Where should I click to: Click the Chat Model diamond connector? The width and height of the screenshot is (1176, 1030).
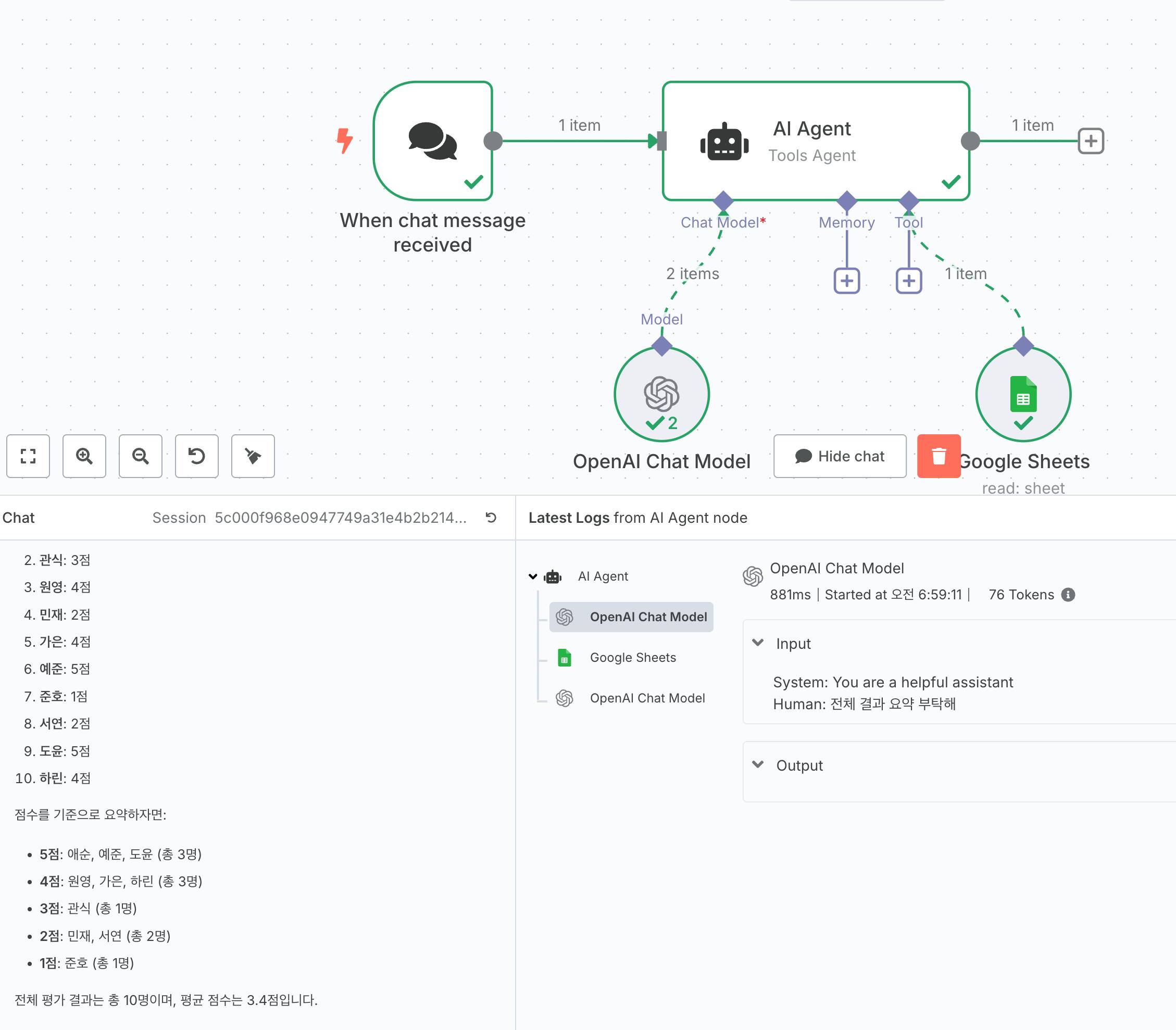[x=723, y=200]
